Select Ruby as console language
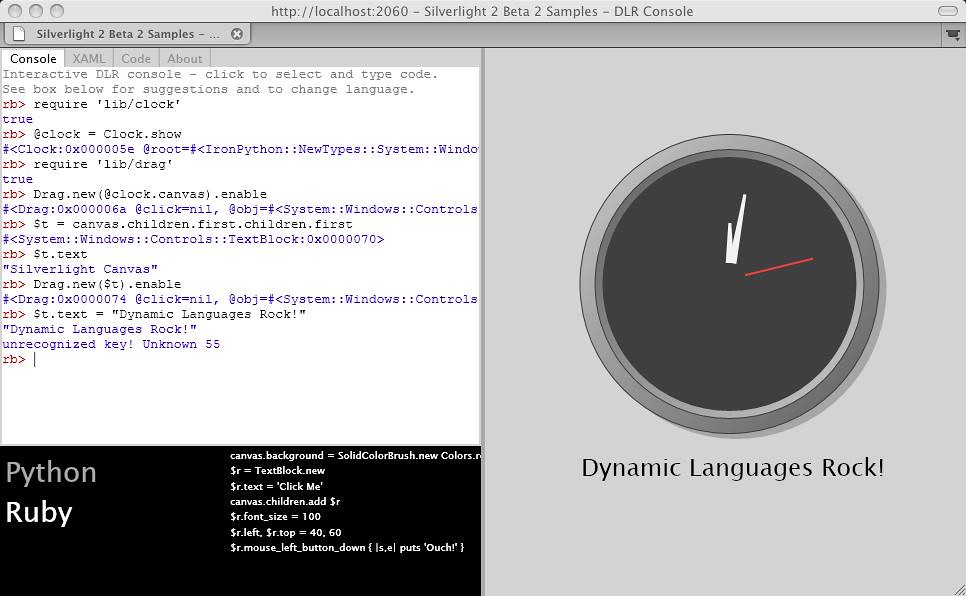This screenshot has height=596, width=966. [39, 512]
